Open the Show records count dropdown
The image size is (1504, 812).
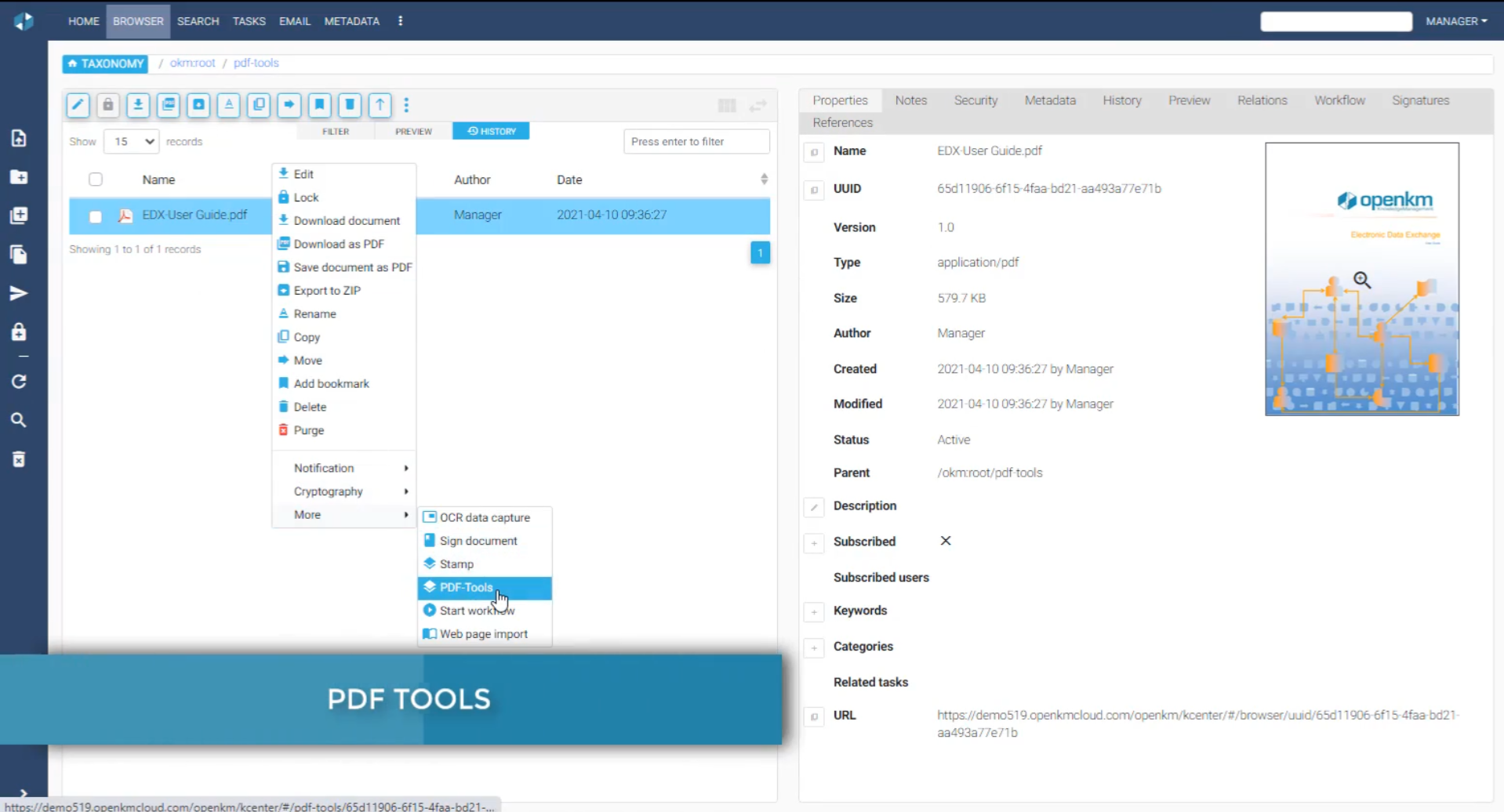point(130,141)
